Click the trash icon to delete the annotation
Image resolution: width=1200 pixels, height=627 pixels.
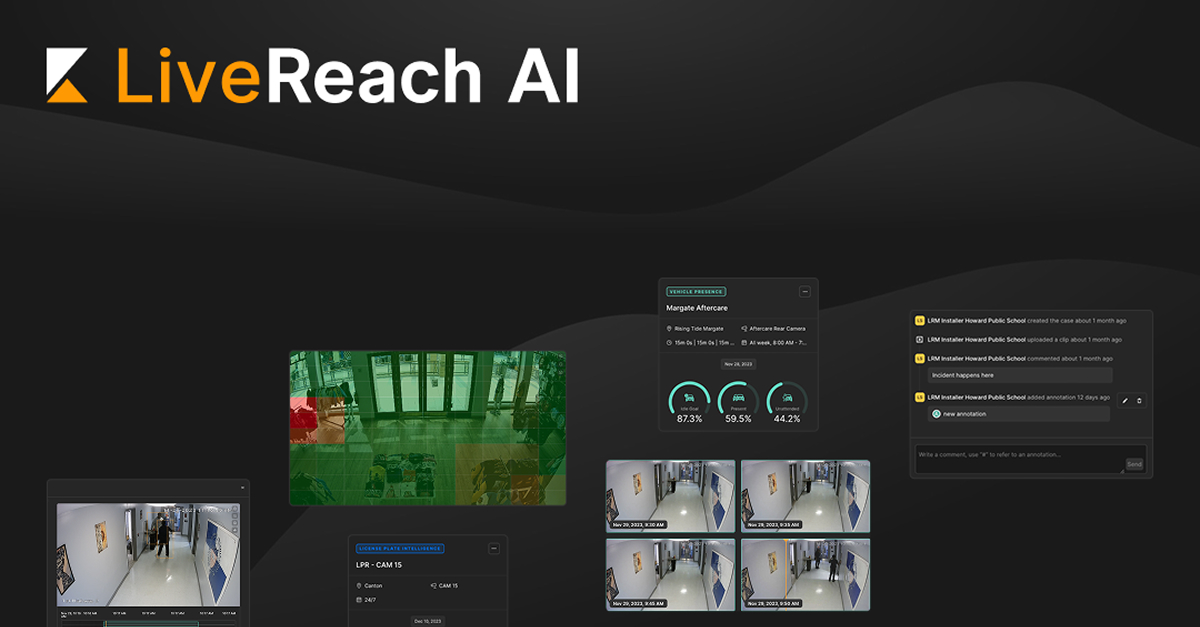(1139, 400)
